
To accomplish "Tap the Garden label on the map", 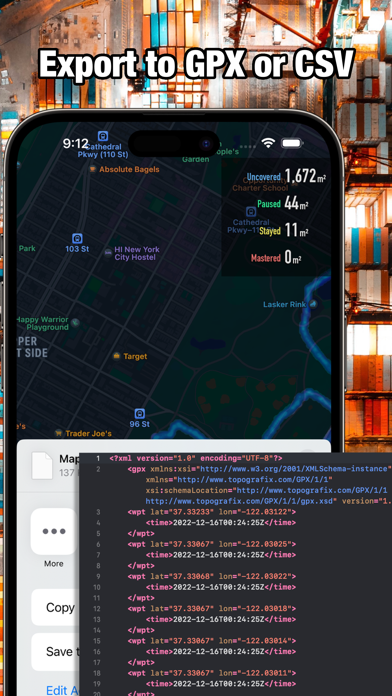I will click(x=195, y=159).
